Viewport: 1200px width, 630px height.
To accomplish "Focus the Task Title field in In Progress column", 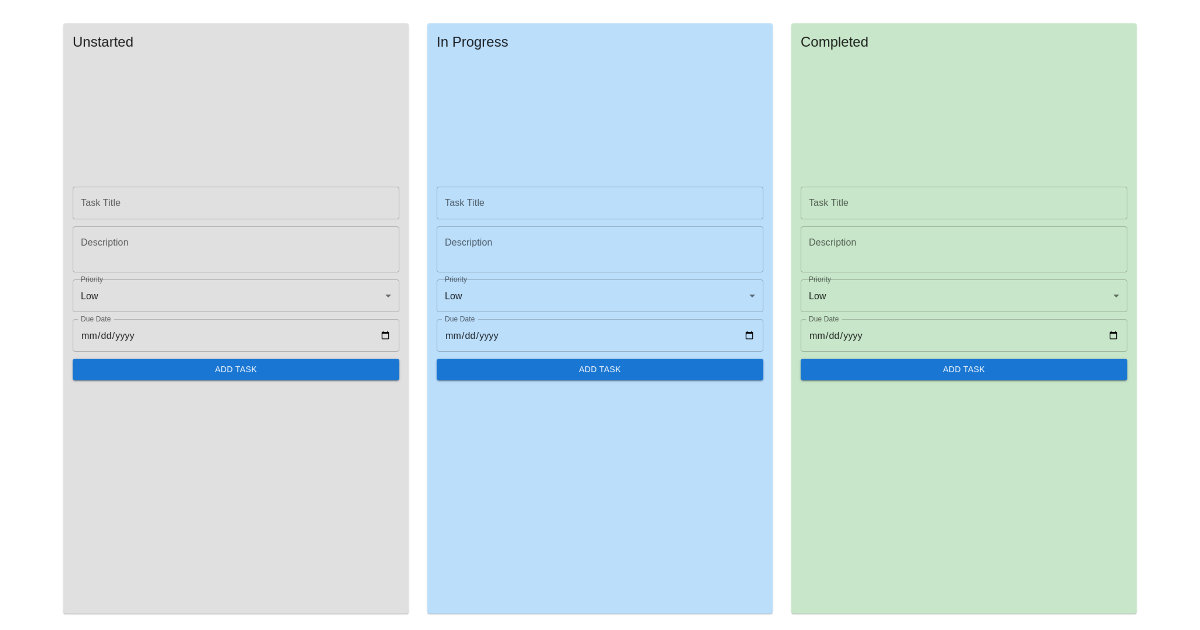I will pos(599,203).
